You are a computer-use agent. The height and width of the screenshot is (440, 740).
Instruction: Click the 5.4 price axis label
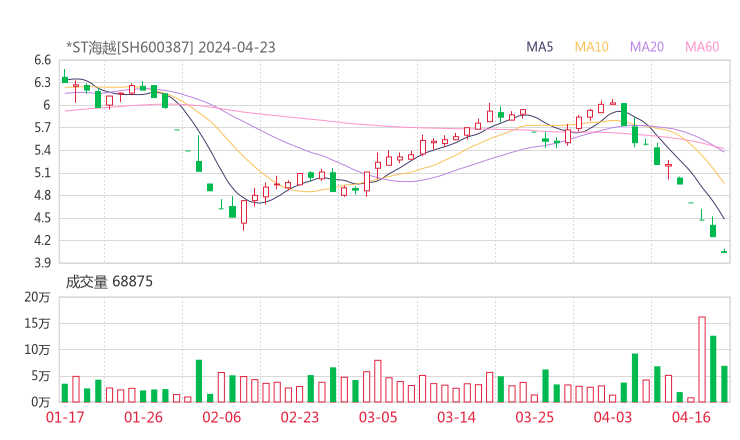[x=42, y=151]
